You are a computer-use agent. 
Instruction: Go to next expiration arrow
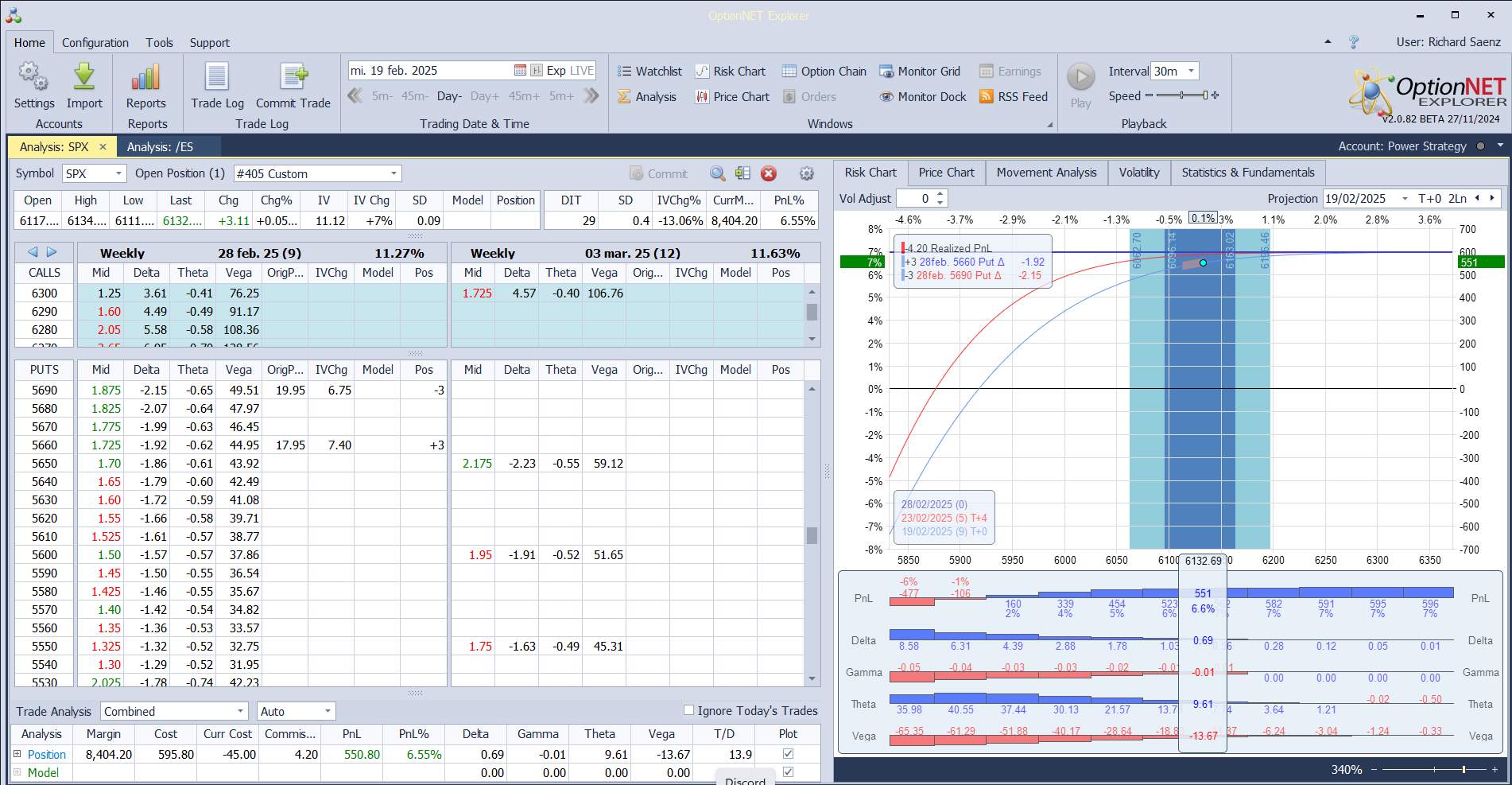52,252
